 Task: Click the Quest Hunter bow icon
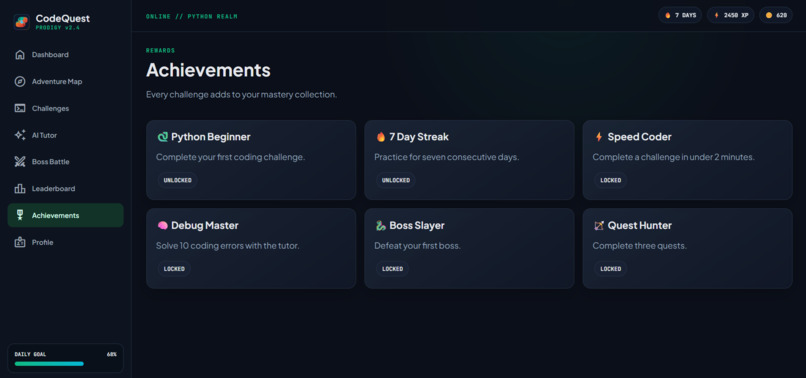pos(599,225)
